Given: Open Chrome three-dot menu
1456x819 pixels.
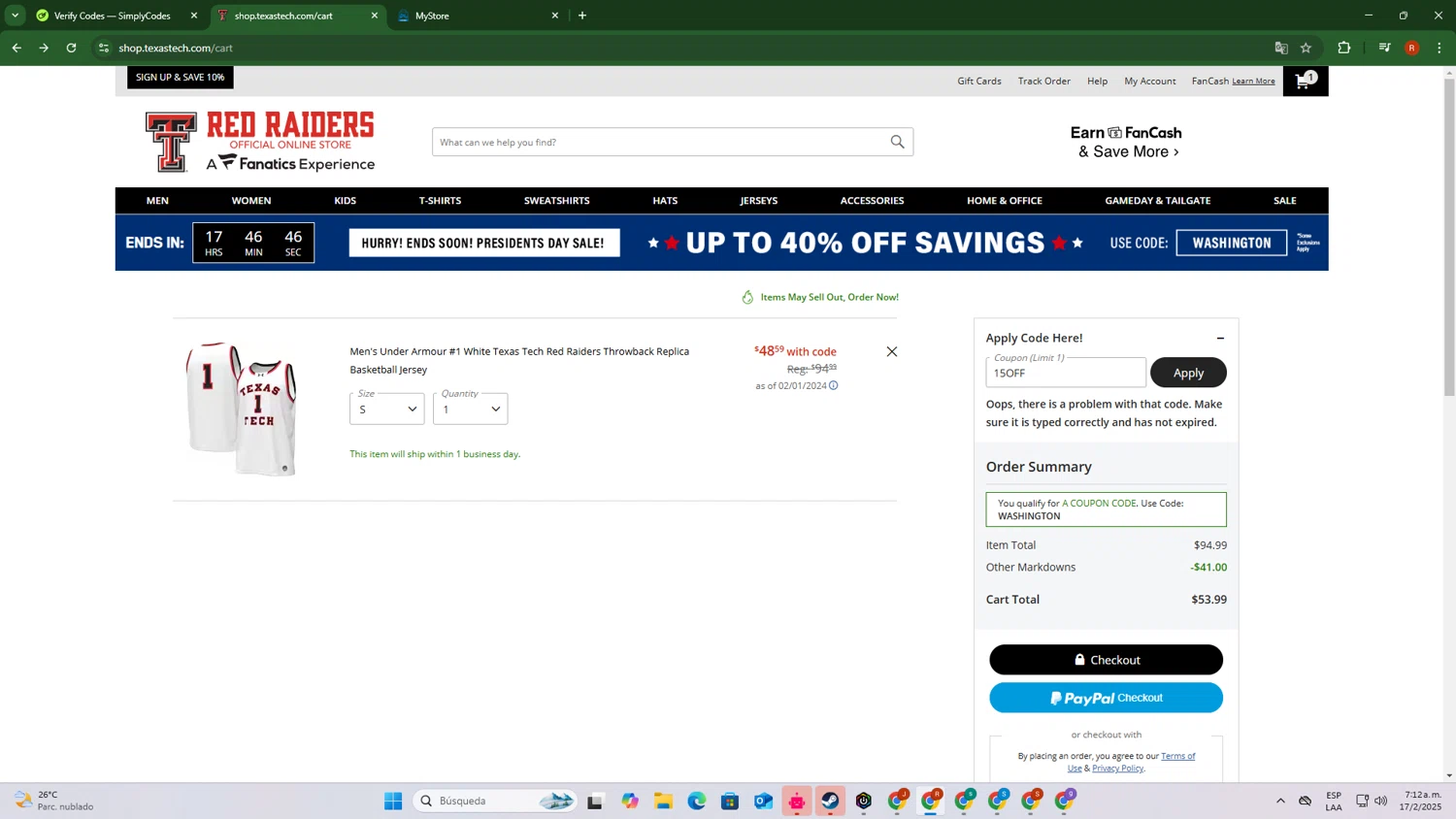Looking at the screenshot, I should (1439, 48).
